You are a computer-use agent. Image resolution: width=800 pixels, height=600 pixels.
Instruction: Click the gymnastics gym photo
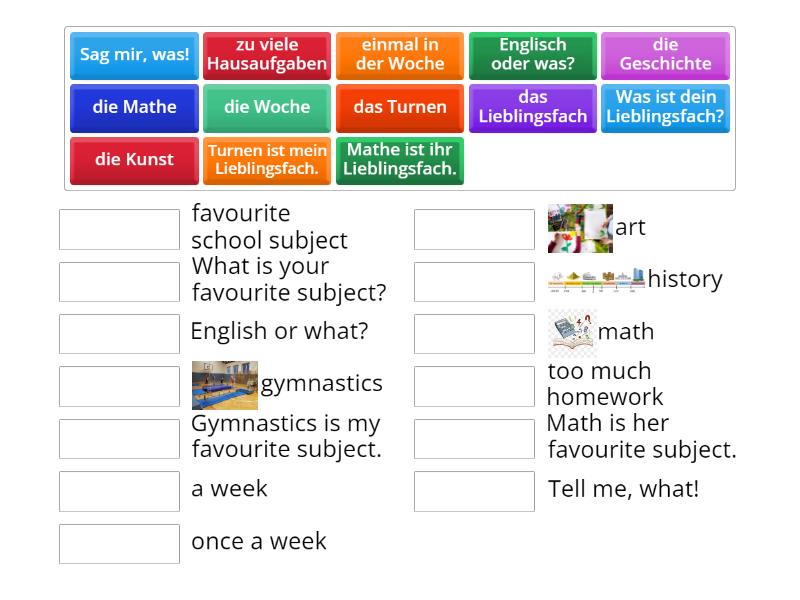click(x=224, y=385)
